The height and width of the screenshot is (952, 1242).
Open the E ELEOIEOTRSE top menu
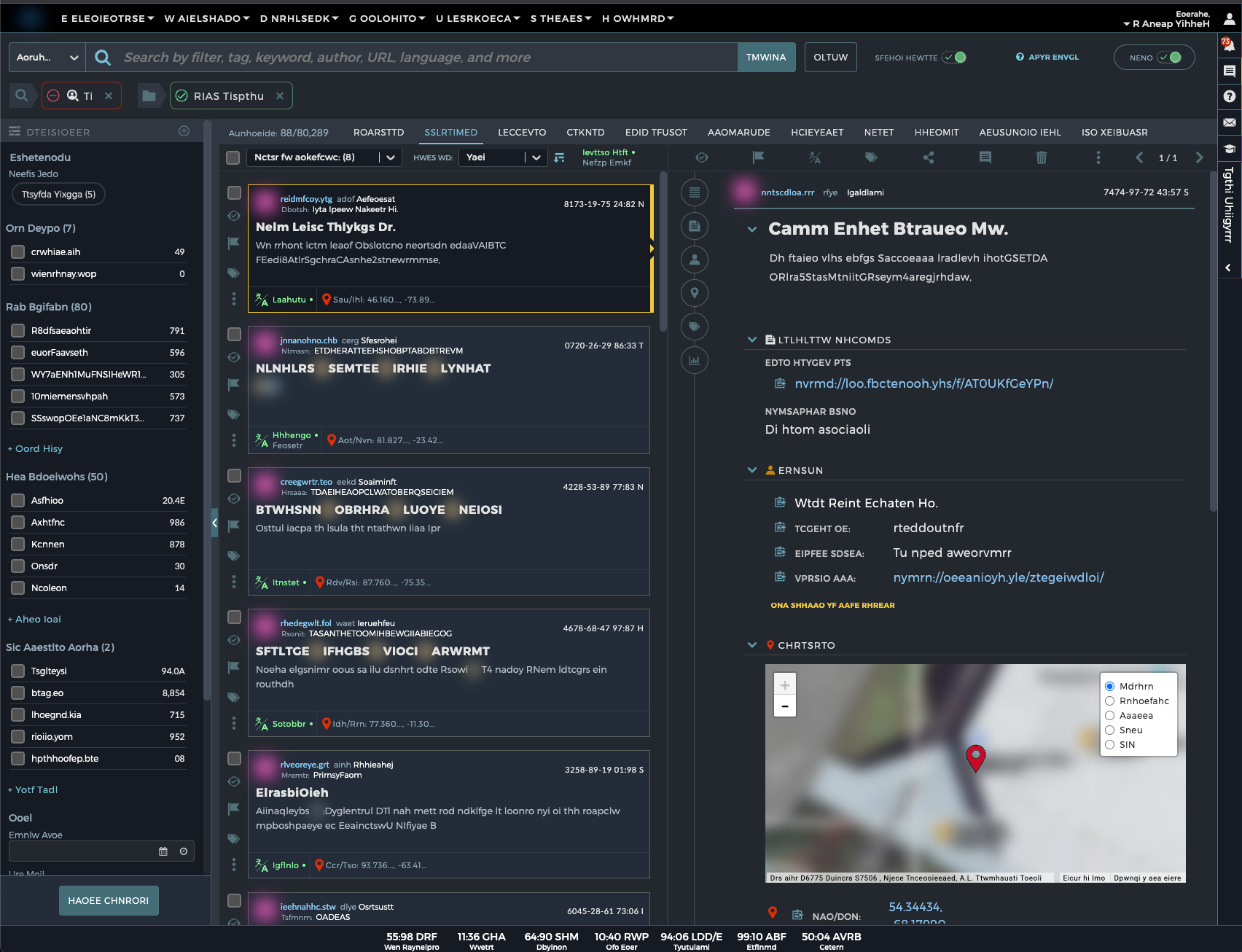click(107, 18)
